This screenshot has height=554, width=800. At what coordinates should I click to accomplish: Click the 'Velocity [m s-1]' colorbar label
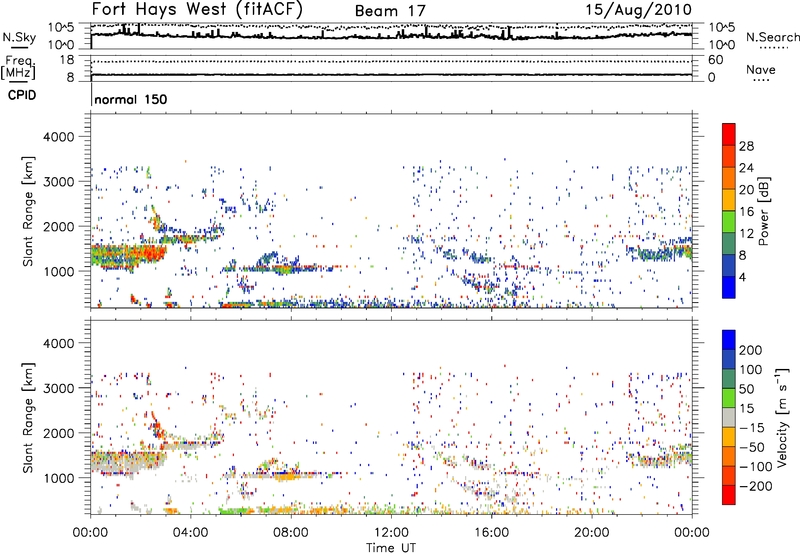tap(781, 417)
